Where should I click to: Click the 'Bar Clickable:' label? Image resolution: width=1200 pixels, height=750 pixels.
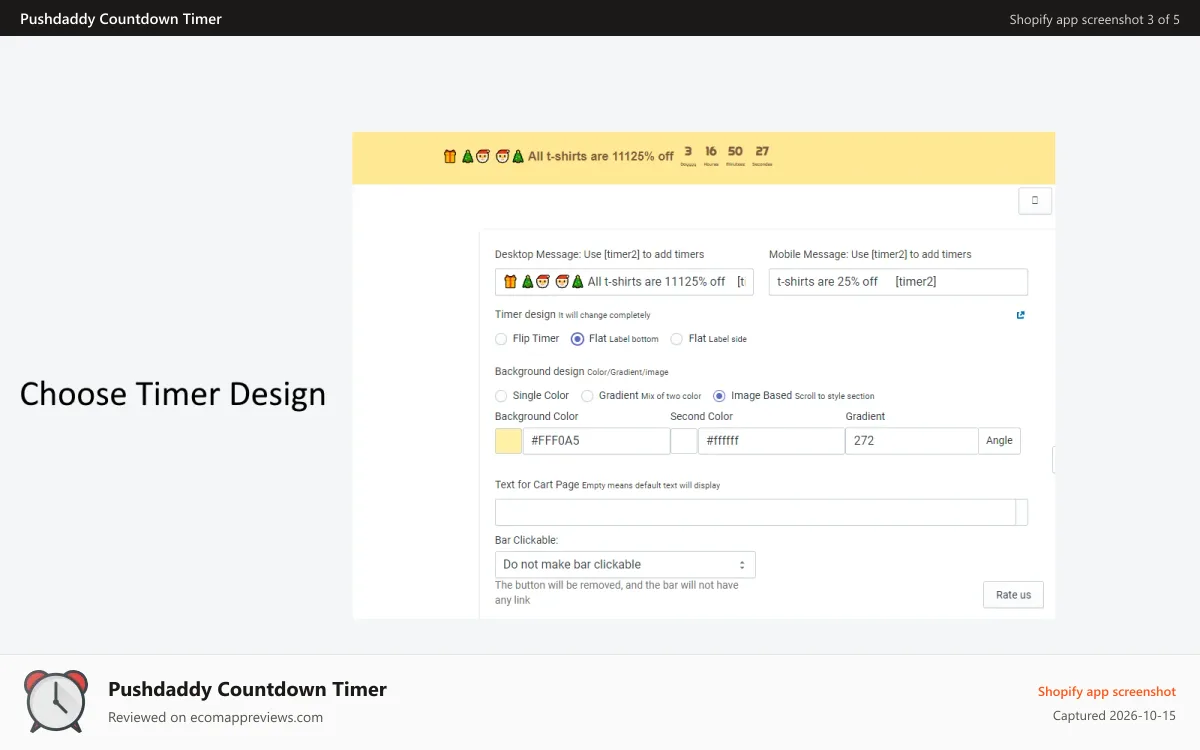click(527, 540)
